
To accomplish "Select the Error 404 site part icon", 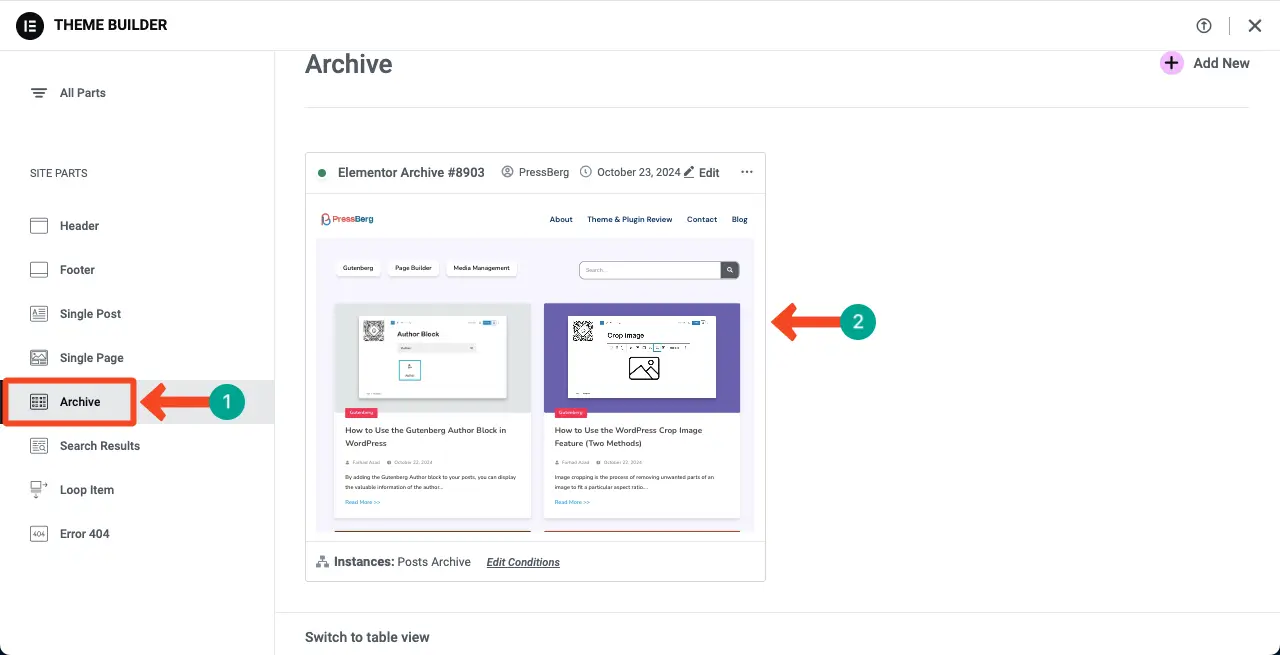I will point(40,533).
